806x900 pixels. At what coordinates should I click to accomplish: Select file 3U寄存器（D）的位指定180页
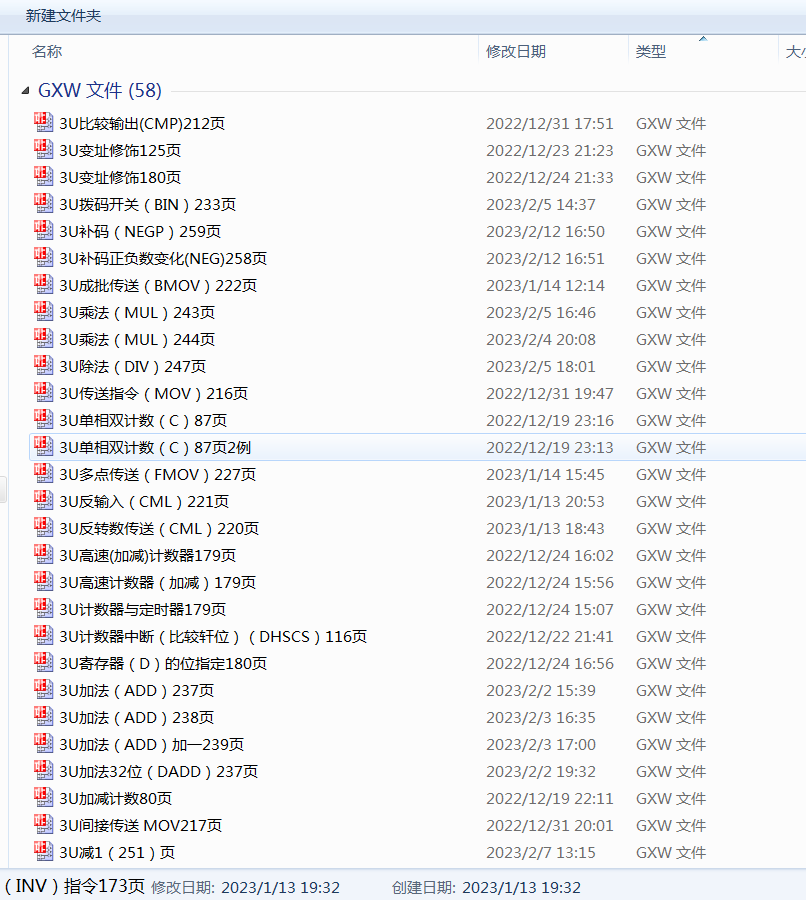click(163, 663)
